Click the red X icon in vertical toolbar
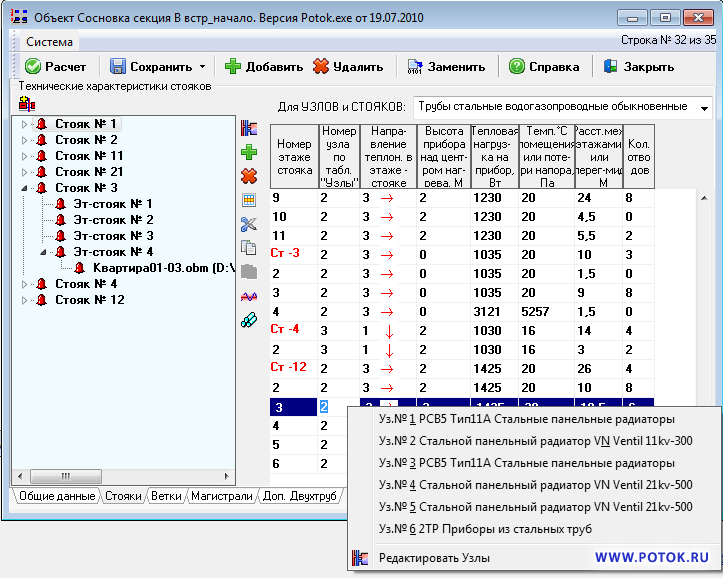This screenshot has width=723, height=578. 249,176
